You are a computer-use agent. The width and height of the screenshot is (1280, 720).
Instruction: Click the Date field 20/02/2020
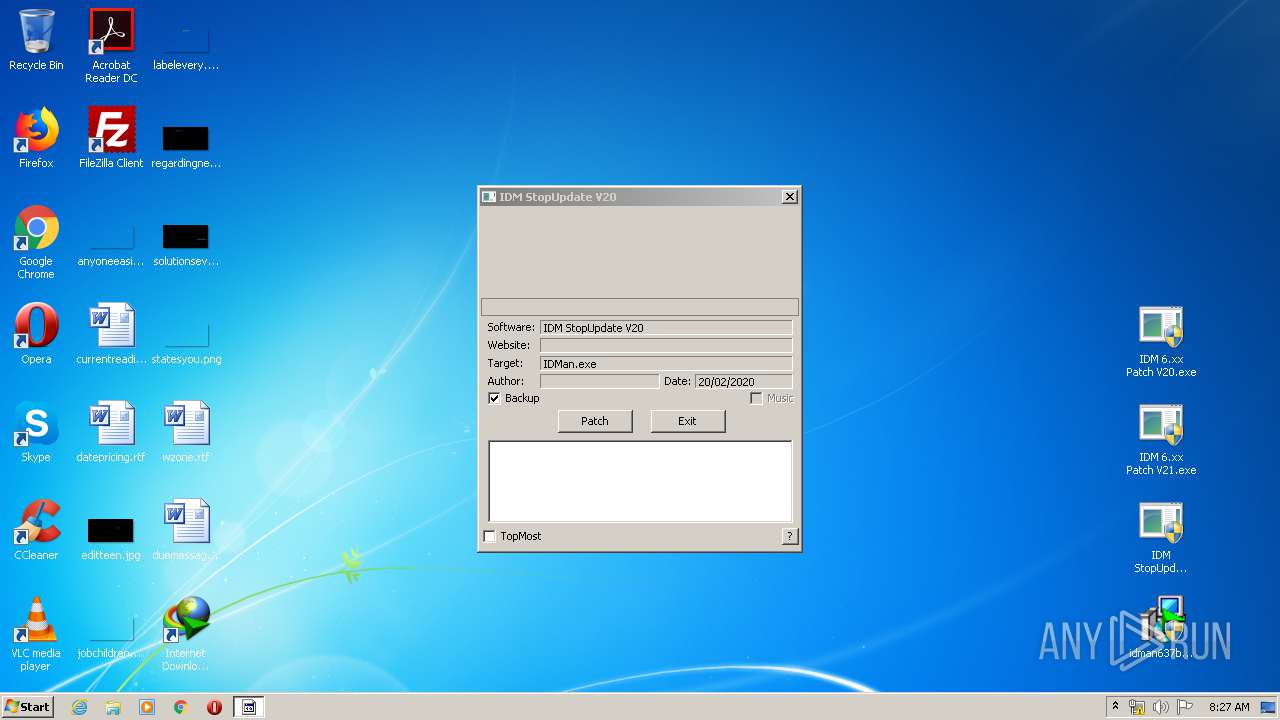tap(744, 382)
